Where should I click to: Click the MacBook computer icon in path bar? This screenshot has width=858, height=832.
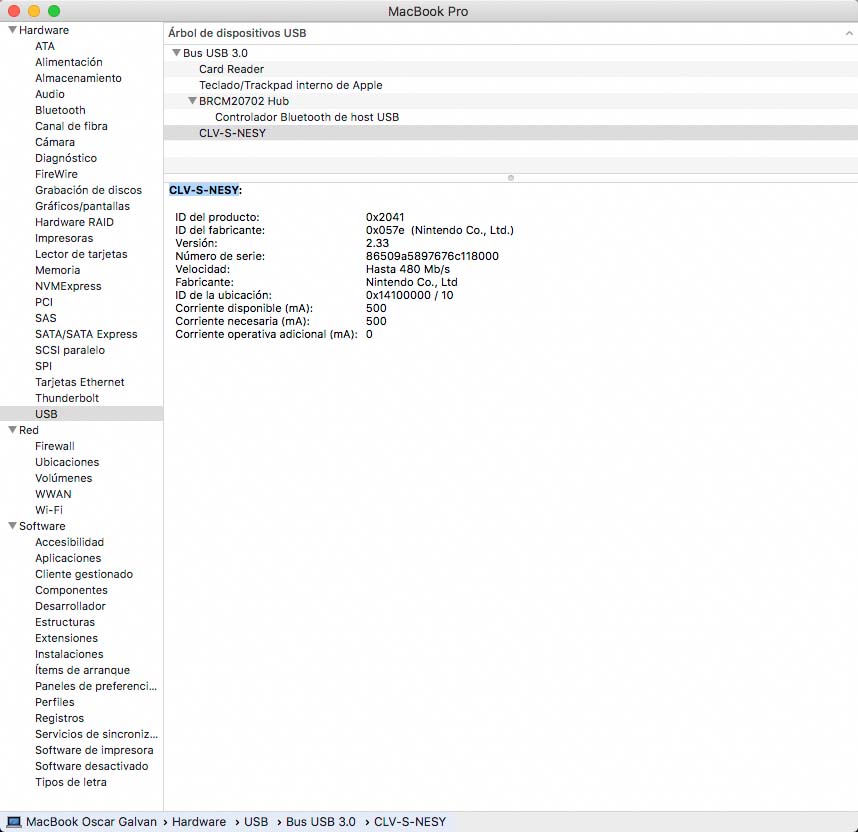coord(14,822)
